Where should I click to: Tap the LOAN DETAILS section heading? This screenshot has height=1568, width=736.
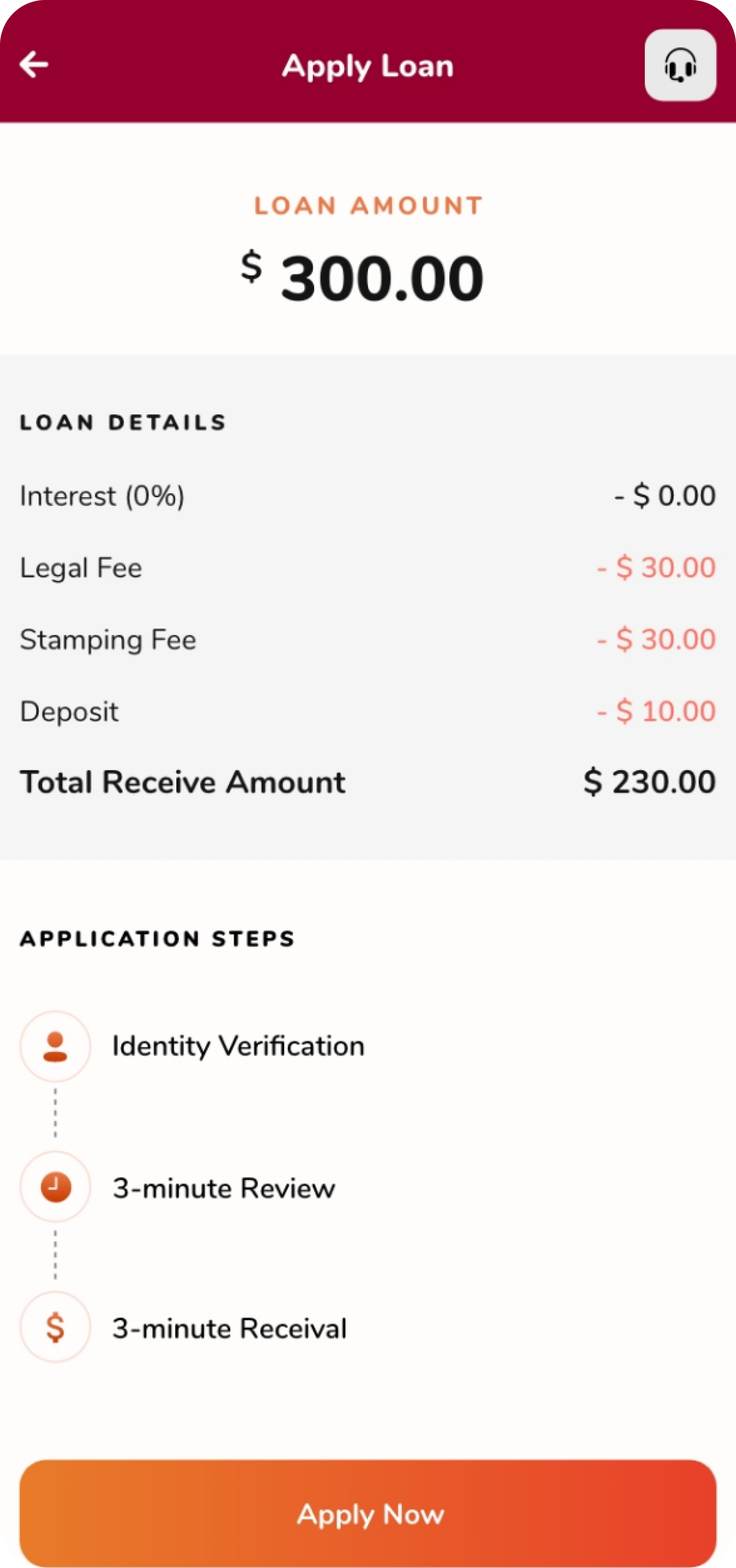tap(123, 422)
